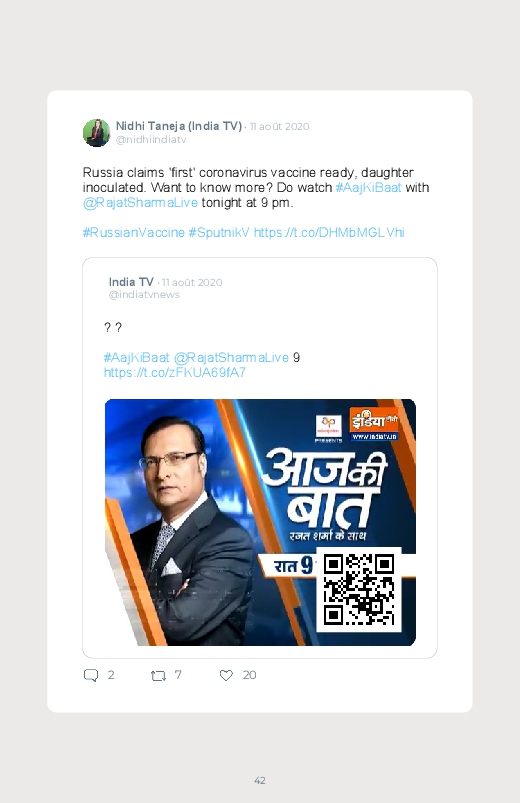
Task: Click the India TV logo in banner
Action: [x=374, y=424]
